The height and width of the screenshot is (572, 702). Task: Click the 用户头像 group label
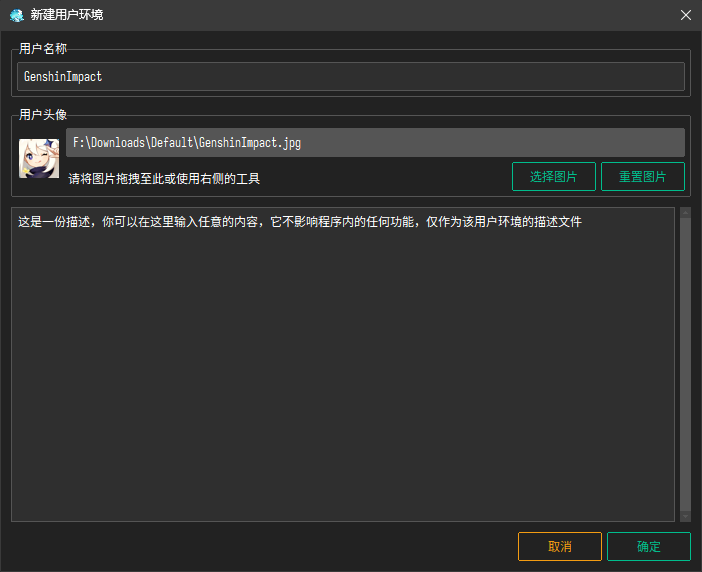43,115
